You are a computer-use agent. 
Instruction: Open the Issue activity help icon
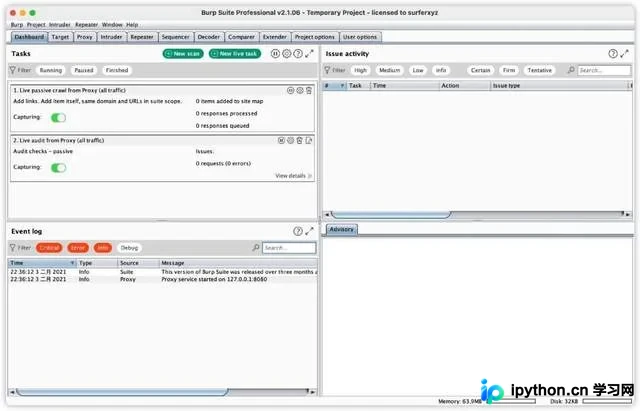pyautogui.click(x=613, y=53)
